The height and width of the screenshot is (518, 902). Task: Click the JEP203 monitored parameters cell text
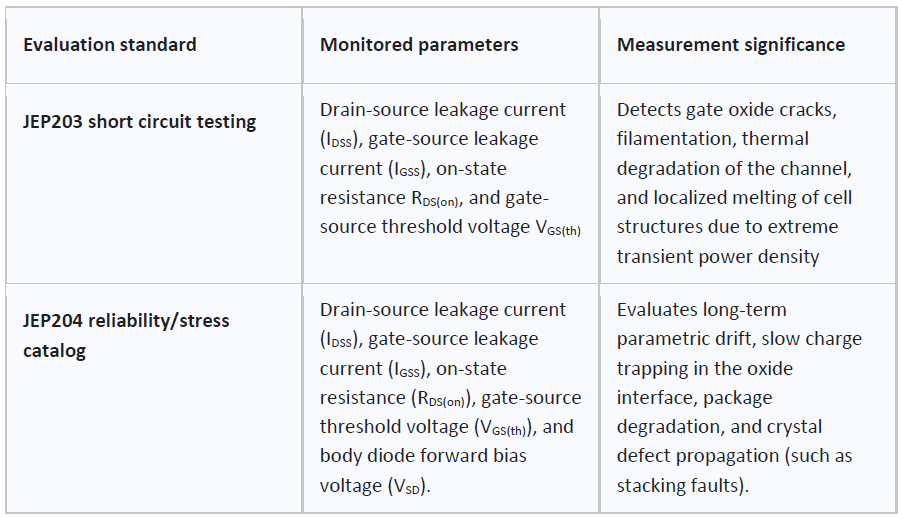[x=450, y=169]
